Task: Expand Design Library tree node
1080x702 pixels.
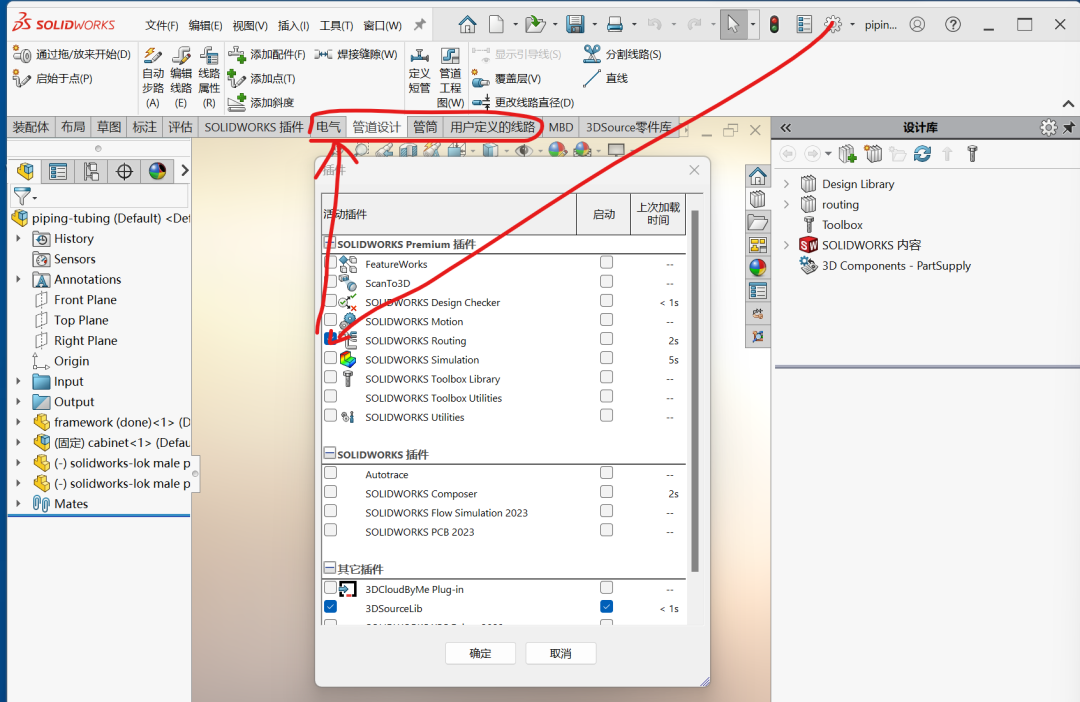Action: [787, 184]
